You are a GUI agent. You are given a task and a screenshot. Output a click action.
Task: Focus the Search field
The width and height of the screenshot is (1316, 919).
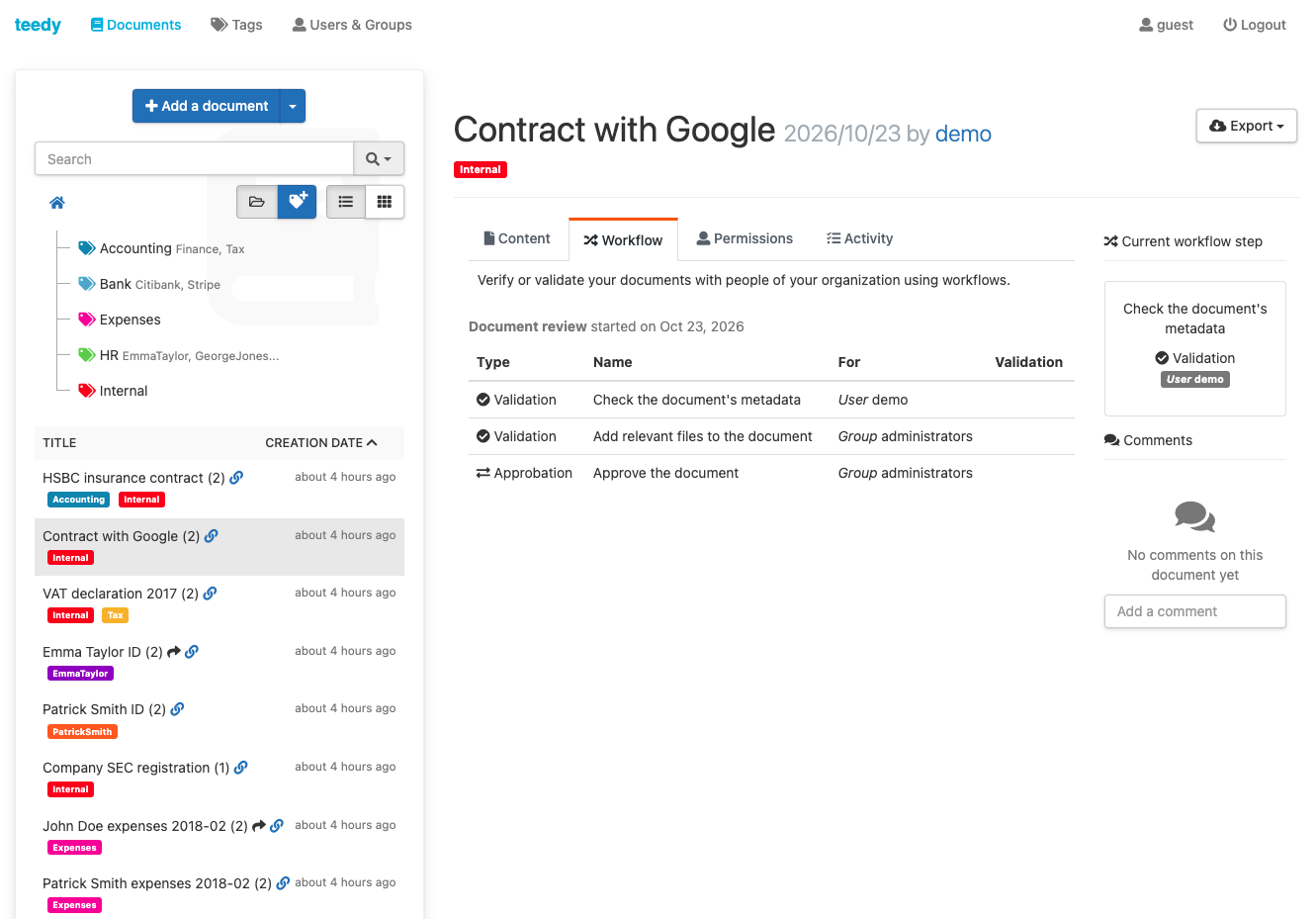tap(195, 158)
